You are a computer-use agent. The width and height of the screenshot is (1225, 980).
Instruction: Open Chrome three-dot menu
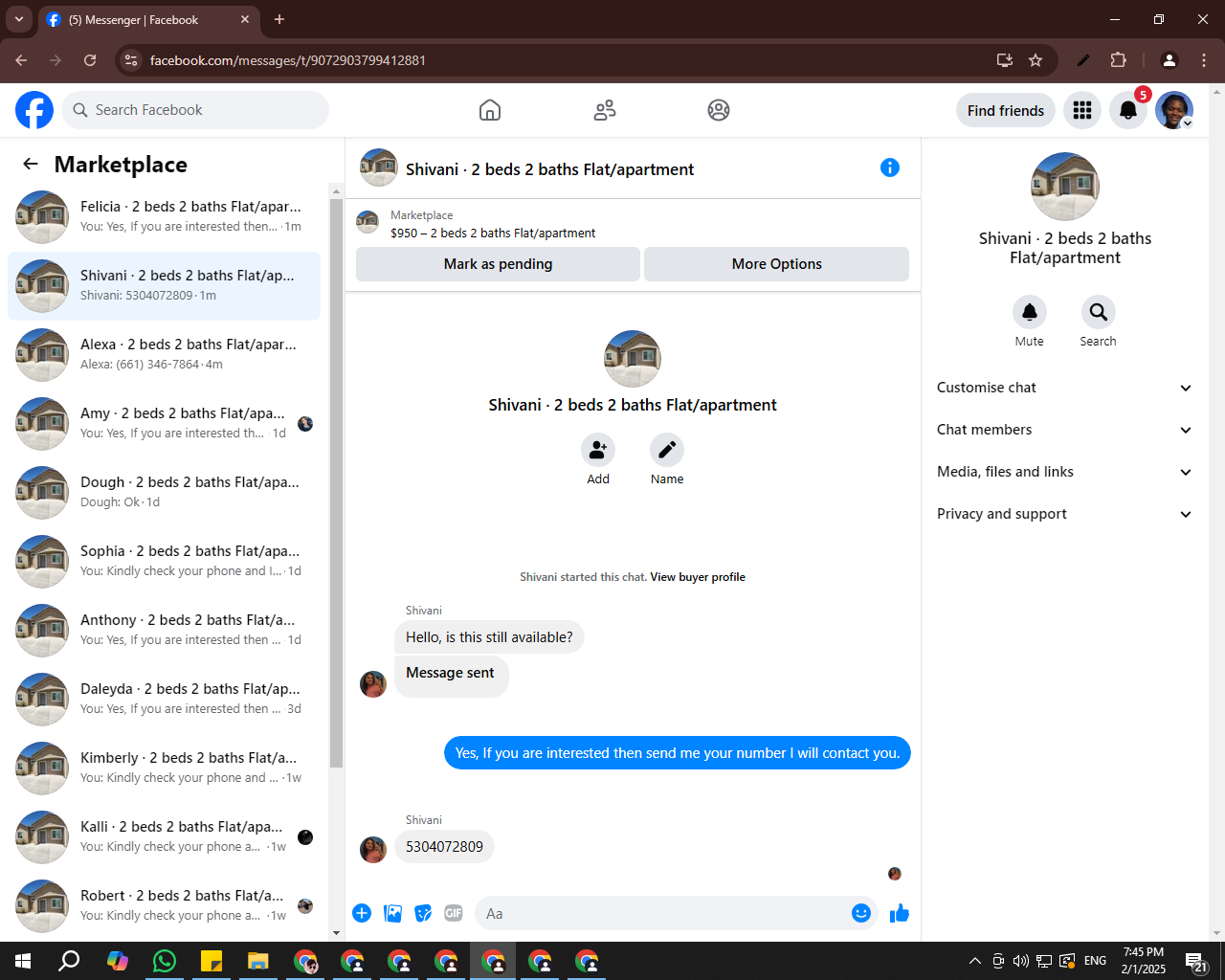click(x=1204, y=60)
